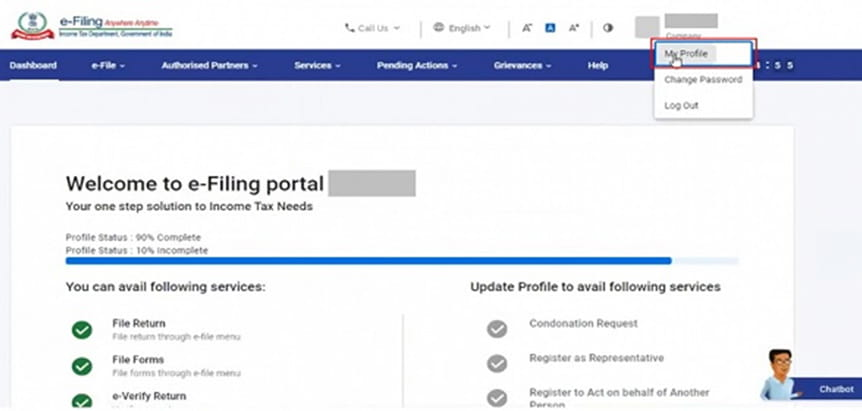This screenshot has width=862, height=411.
Task: Select My Profile from user menu
Action: (703, 54)
